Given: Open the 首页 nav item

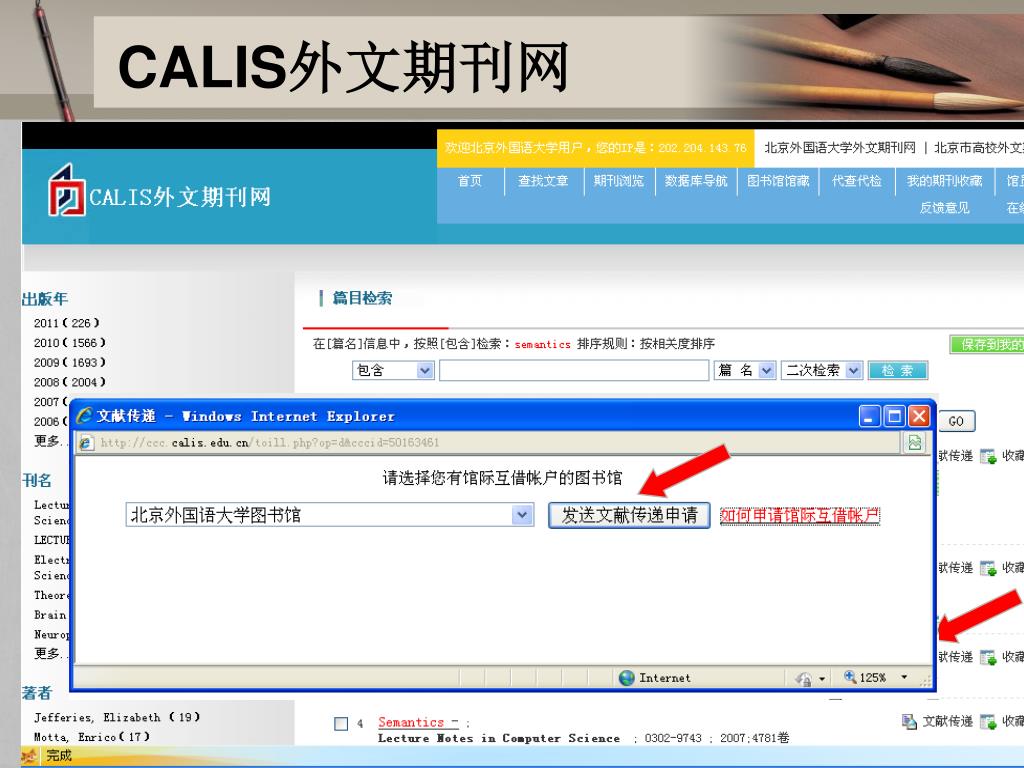Looking at the screenshot, I should click(x=470, y=181).
